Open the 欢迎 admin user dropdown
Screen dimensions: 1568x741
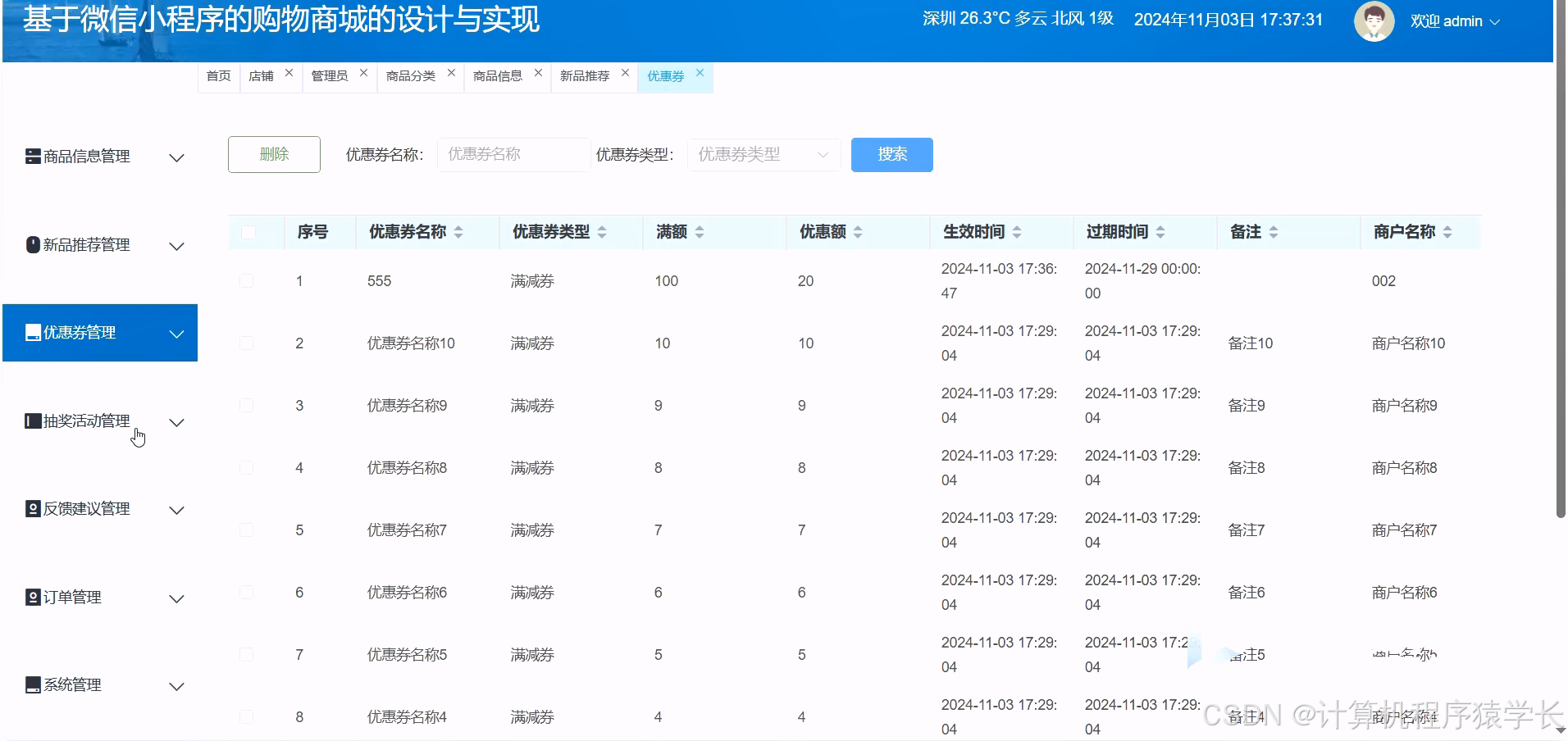[1455, 22]
